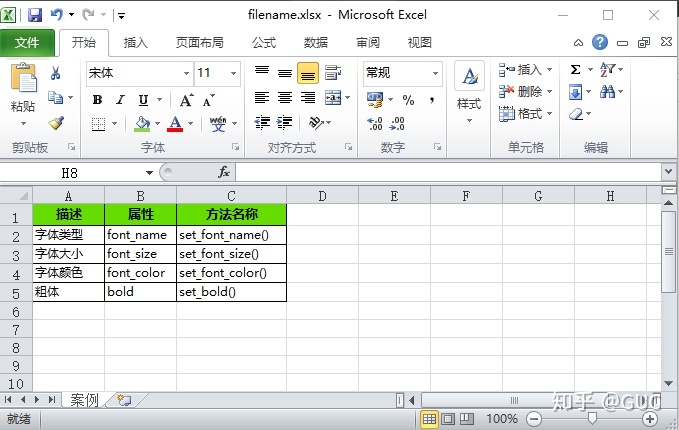Switch to 页面布局 ribbon tab
This screenshot has height=430, width=679.
point(200,42)
